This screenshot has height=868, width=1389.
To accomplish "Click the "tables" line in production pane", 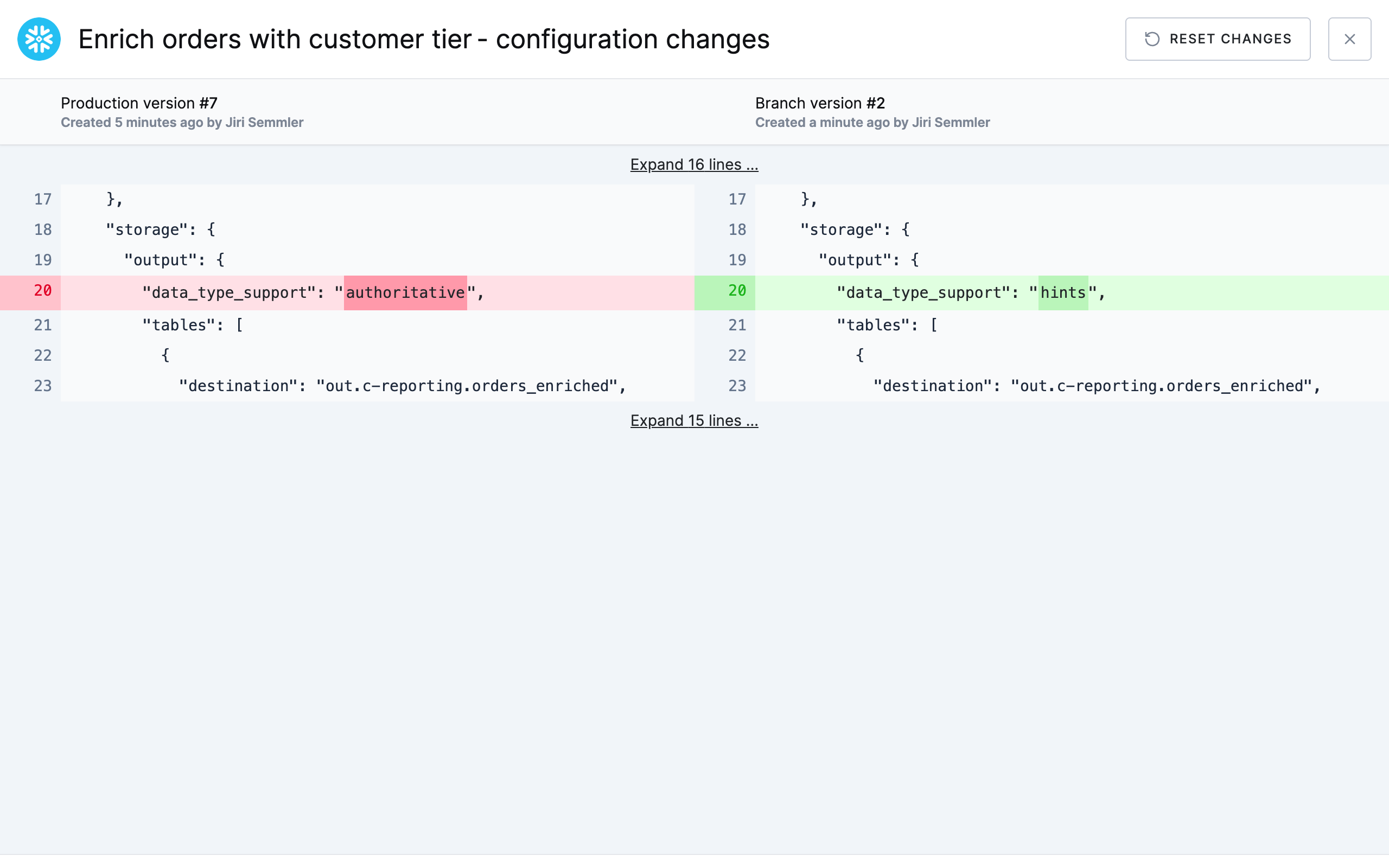I will [x=378, y=325].
